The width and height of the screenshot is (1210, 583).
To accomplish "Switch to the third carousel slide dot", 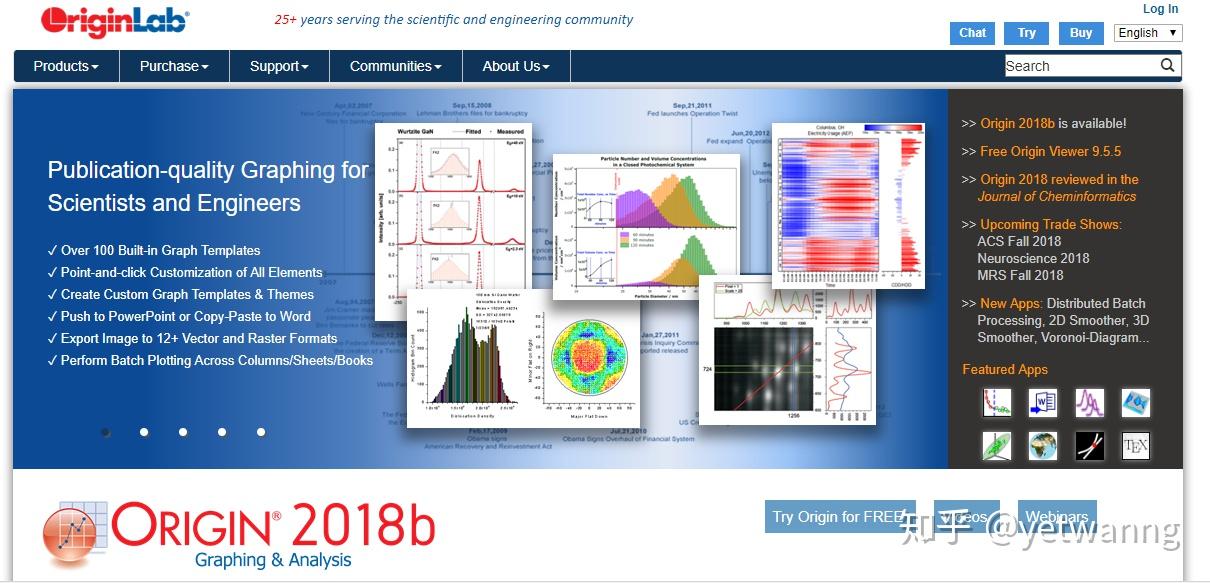I will 183,432.
